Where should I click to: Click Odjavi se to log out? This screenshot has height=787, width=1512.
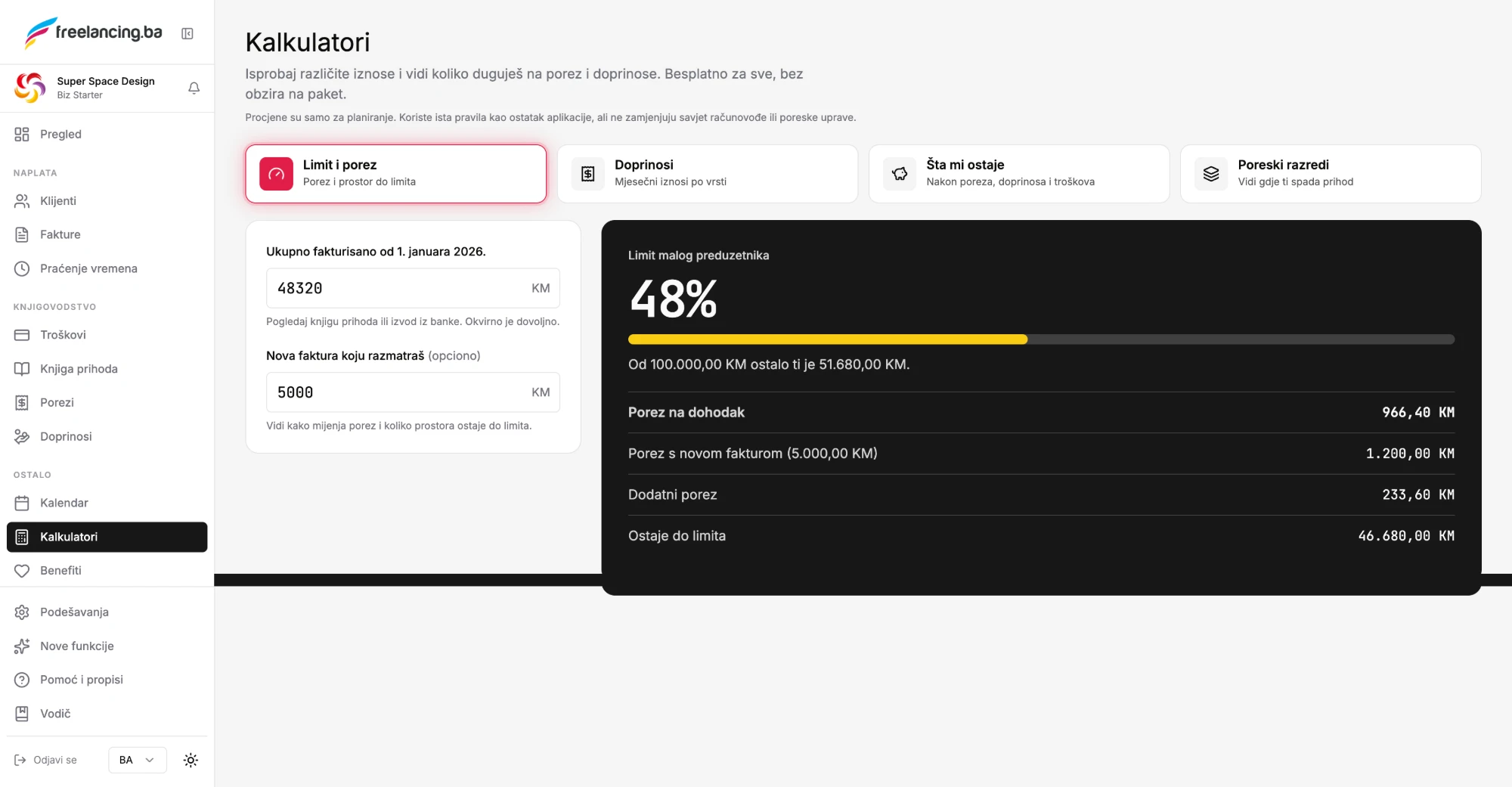pos(46,760)
